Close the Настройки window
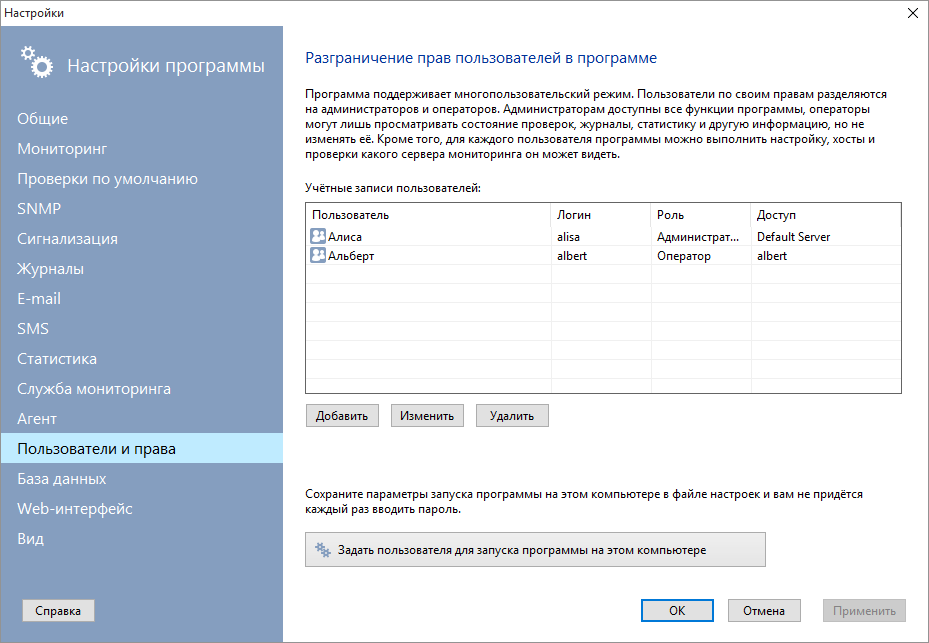929x643 pixels. point(912,13)
